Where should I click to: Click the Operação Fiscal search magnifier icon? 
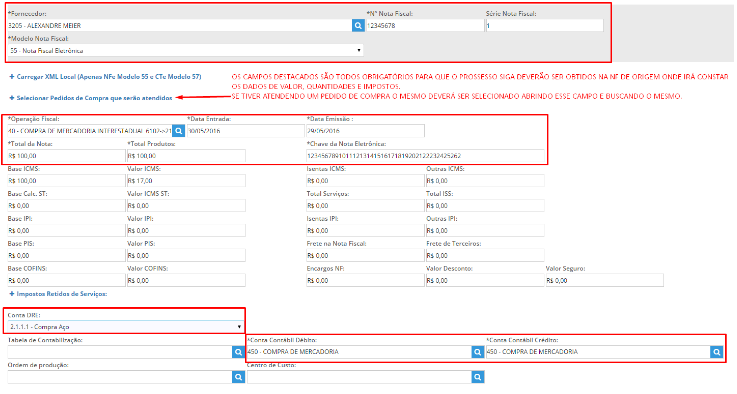(x=179, y=131)
